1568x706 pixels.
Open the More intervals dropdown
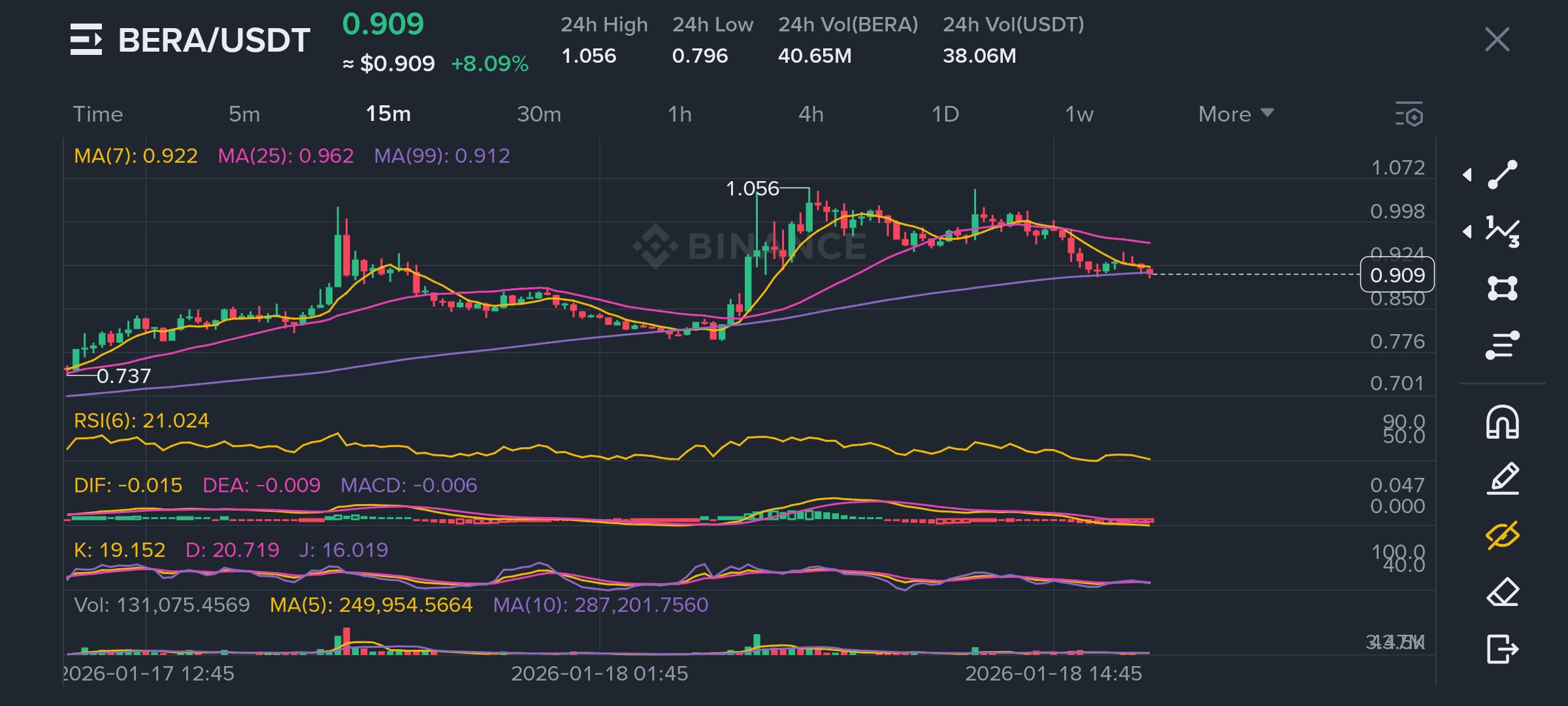coord(1235,114)
